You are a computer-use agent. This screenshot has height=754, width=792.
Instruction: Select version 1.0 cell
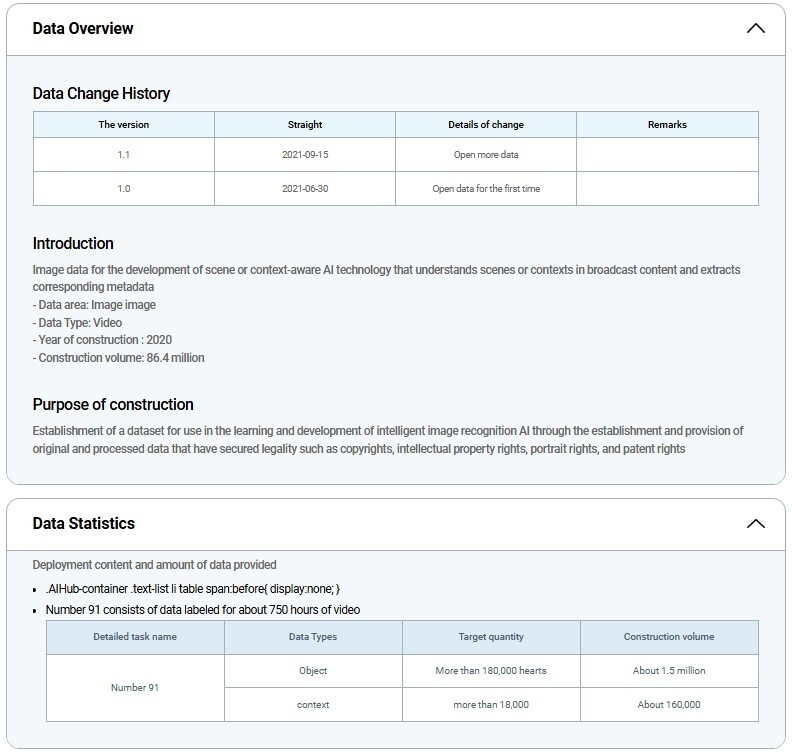click(x=124, y=188)
